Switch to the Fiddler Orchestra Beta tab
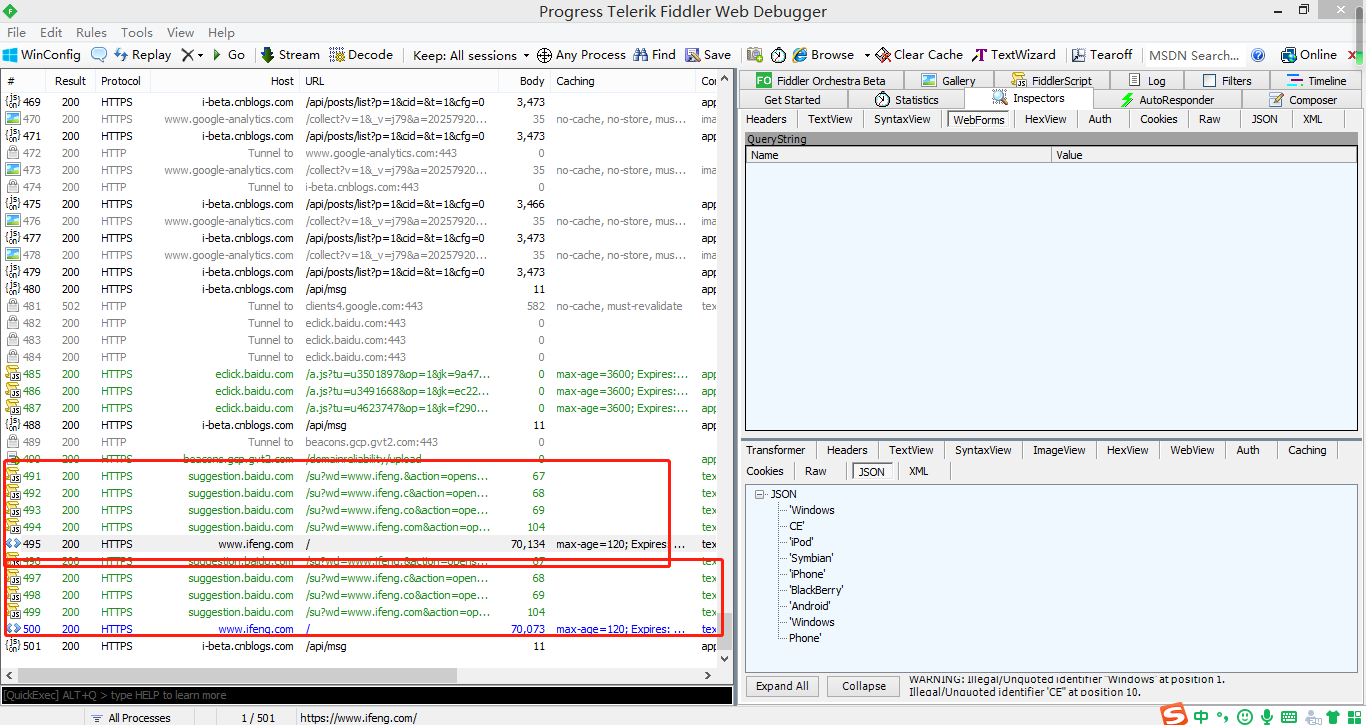 (x=821, y=81)
